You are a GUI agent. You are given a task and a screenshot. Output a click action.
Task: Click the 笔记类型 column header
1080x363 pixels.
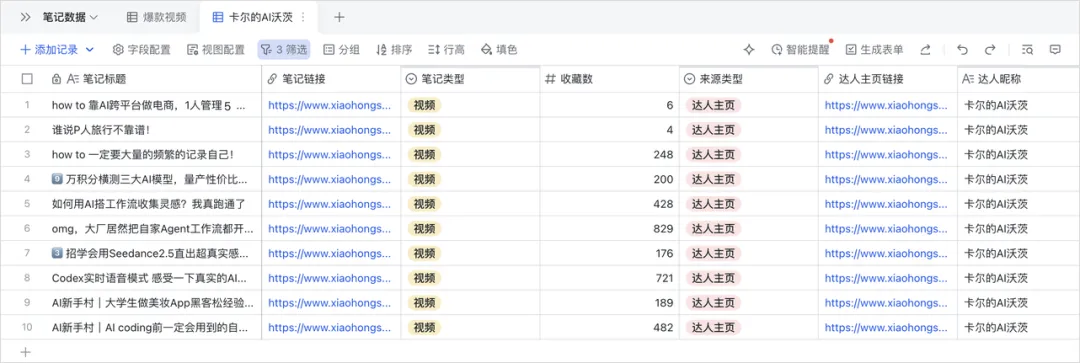point(470,79)
